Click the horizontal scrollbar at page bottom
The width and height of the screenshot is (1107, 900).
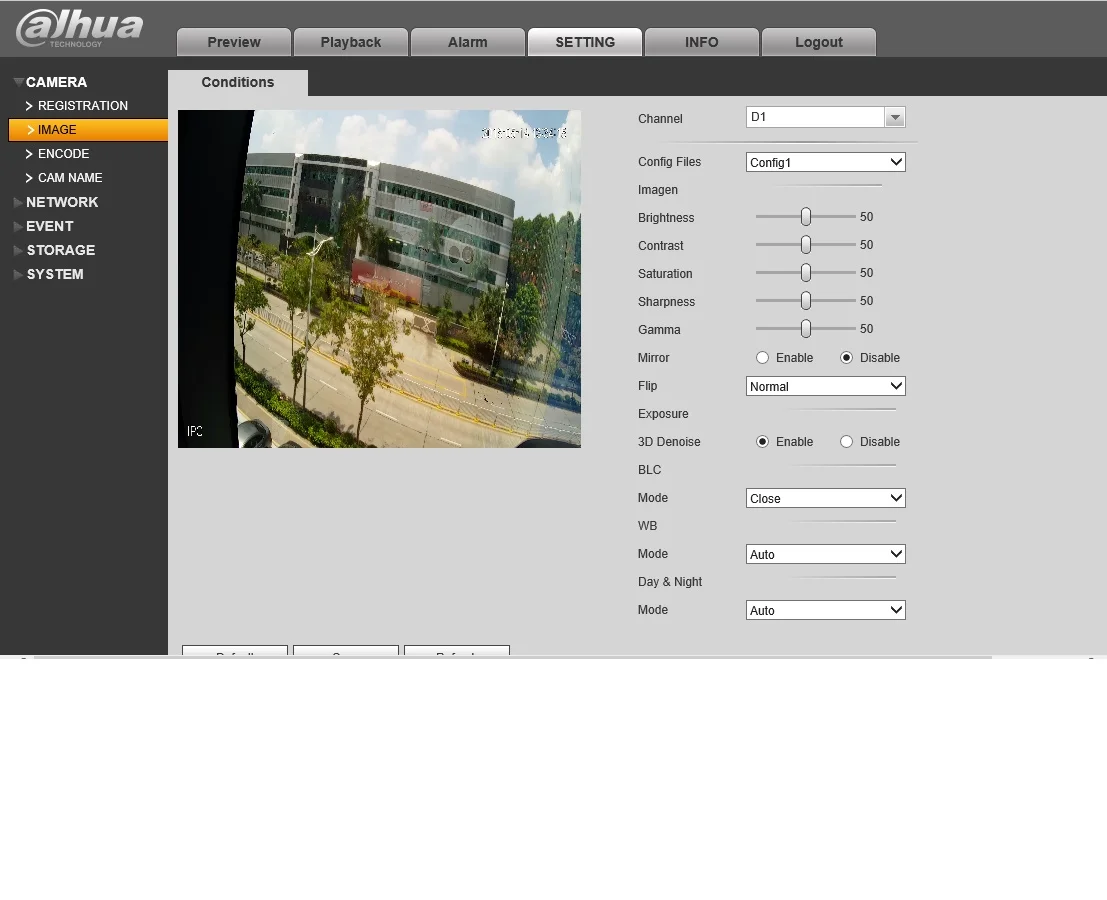click(x=513, y=657)
